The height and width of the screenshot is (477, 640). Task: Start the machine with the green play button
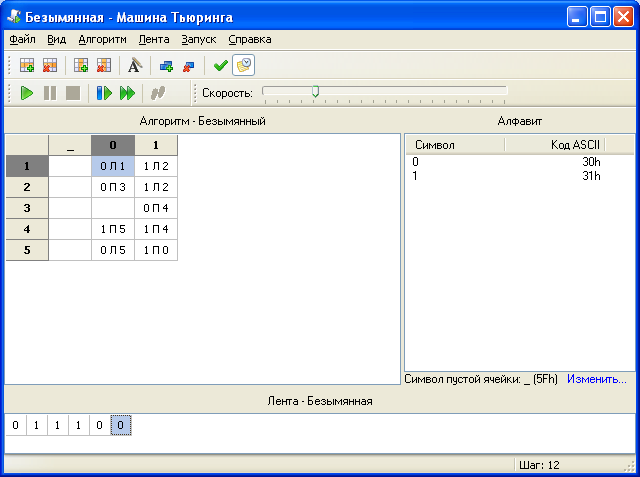click(27, 93)
